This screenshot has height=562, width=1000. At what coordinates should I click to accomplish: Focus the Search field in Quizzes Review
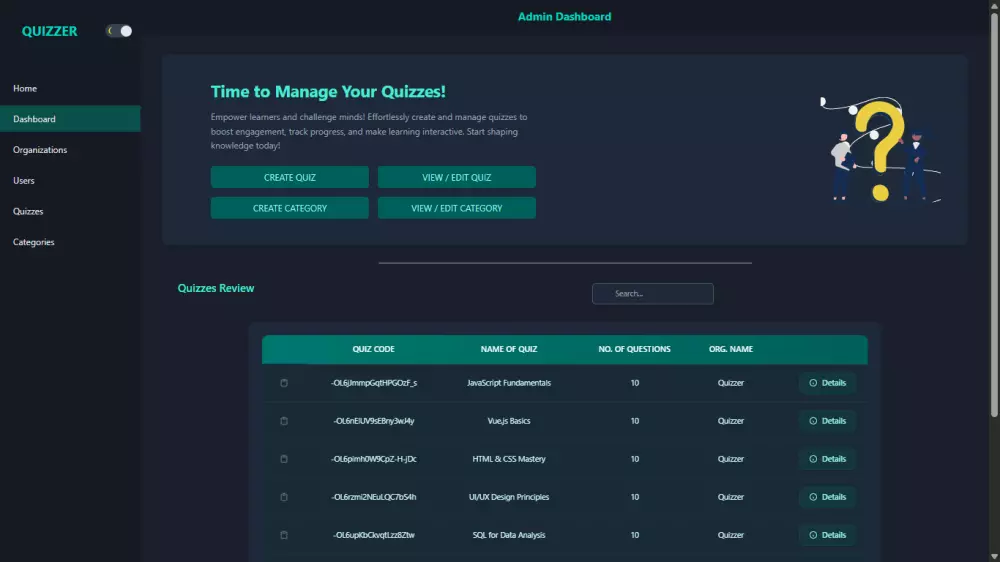click(x=652, y=293)
